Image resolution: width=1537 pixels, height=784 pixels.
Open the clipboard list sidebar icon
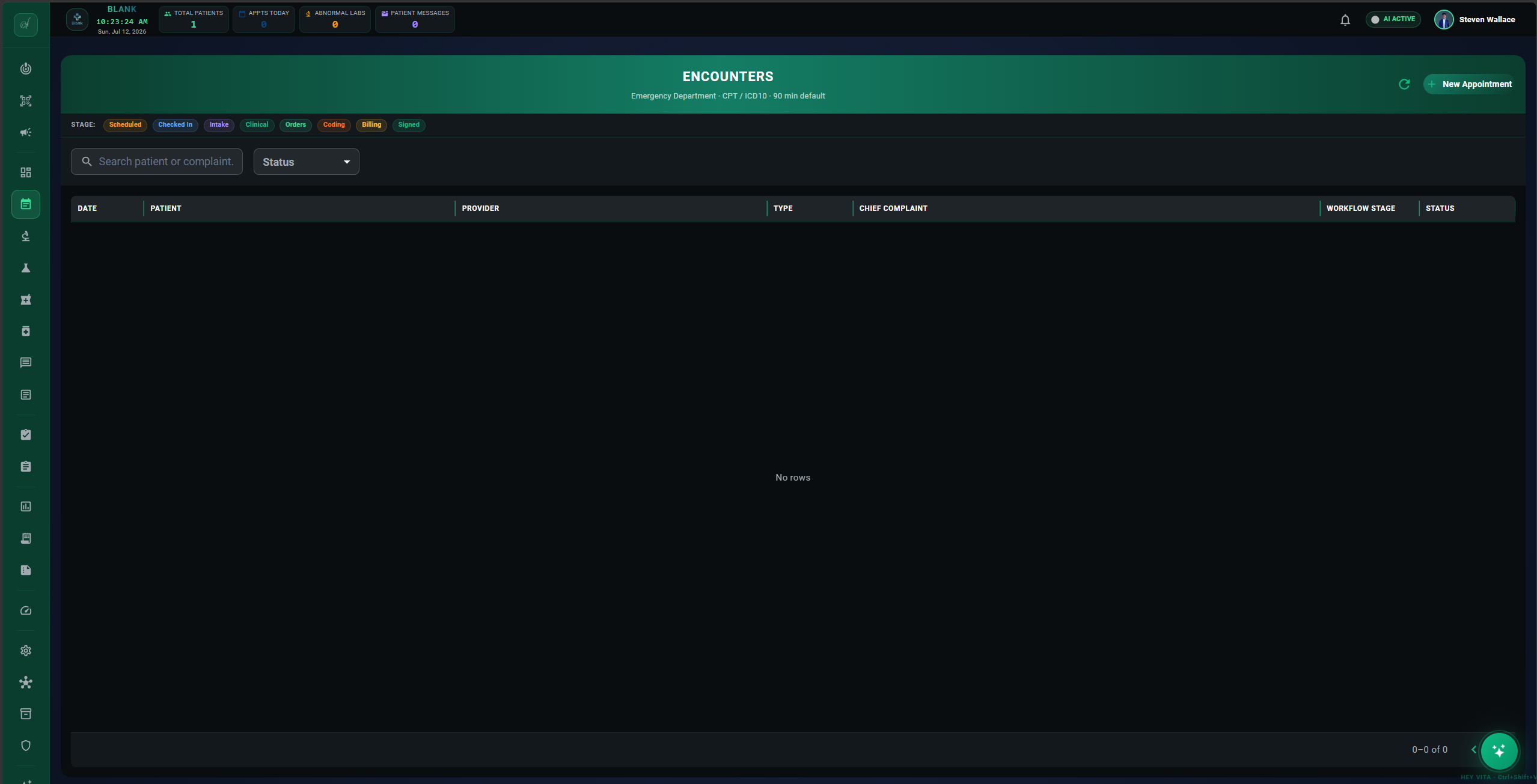25,466
